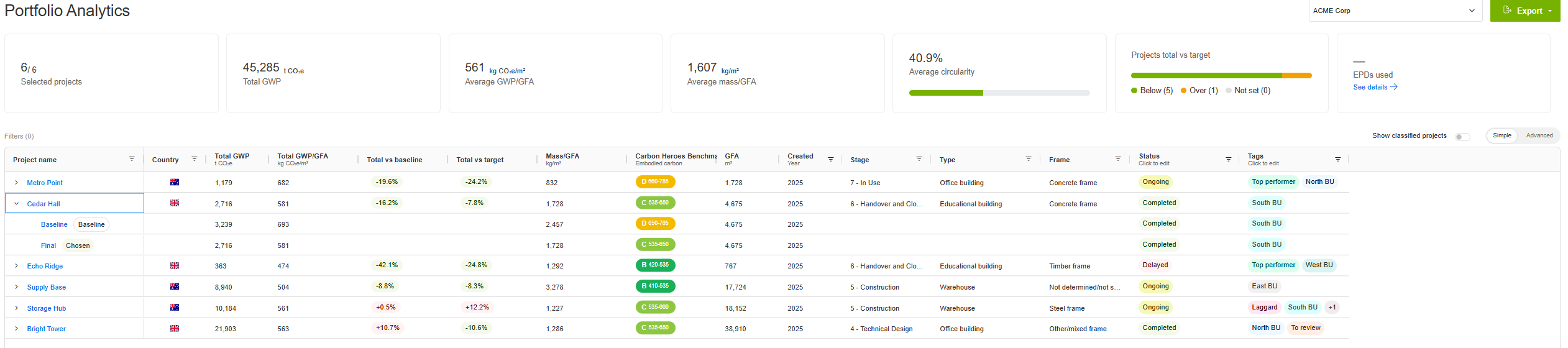Expand the Metro Point project row
The height and width of the screenshot is (348, 1568).
(17, 183)
